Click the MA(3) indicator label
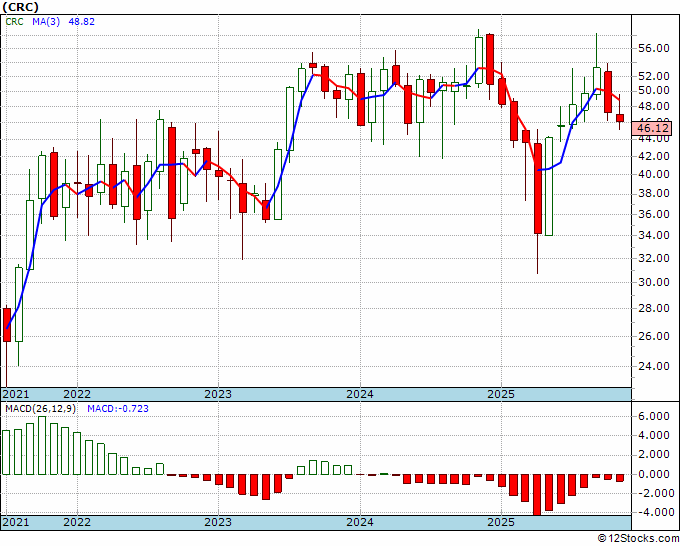The image size is (680, 546). tap(46, 21)
